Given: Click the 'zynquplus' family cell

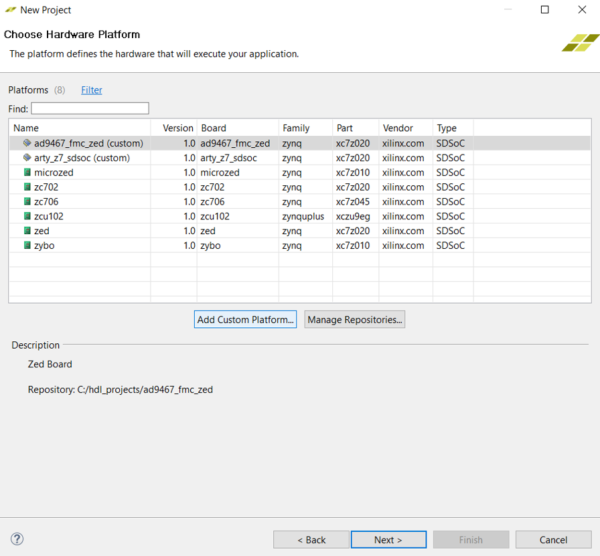Looking at the screenshot, I should pyautogui.click(x=303, y=216).
